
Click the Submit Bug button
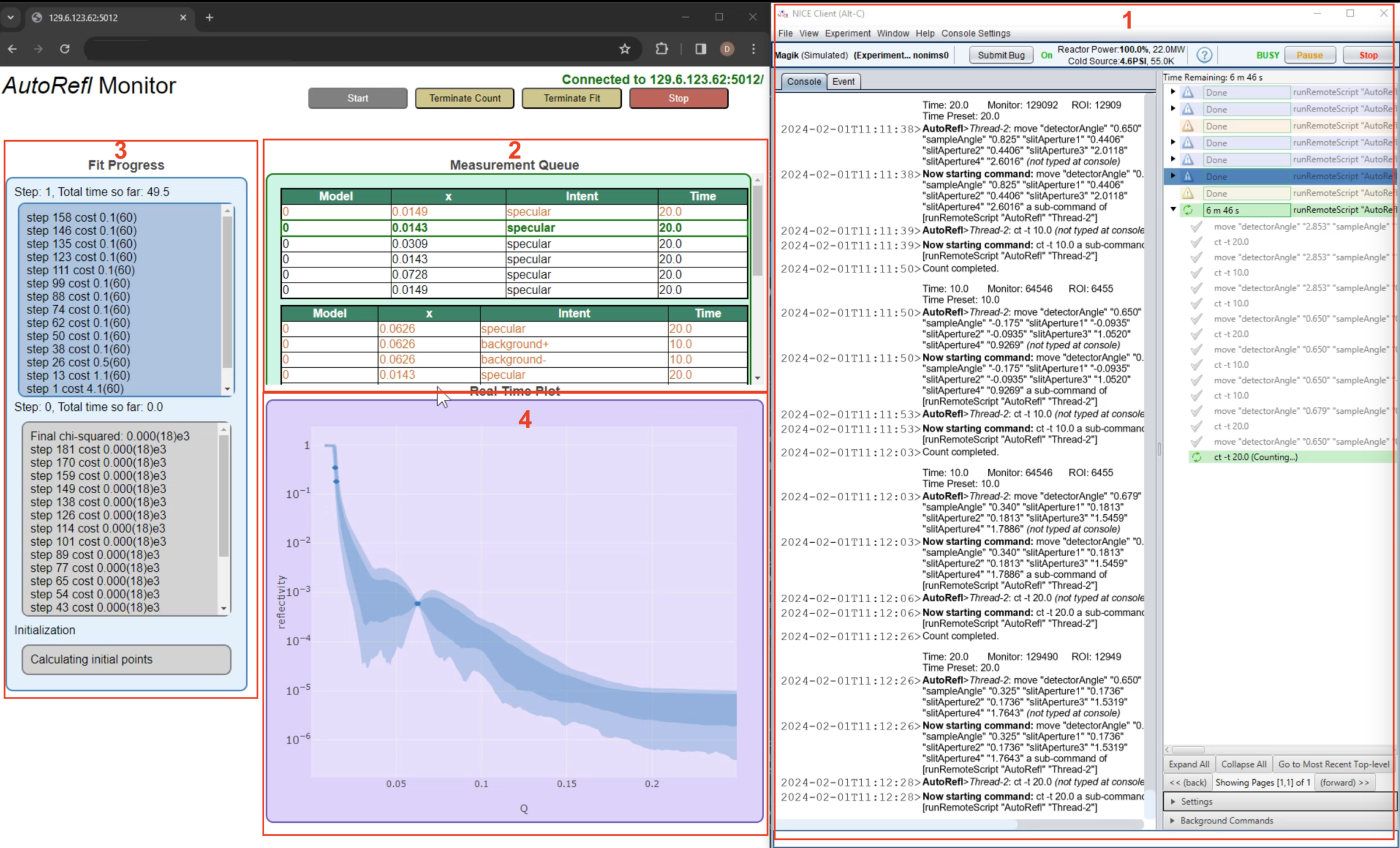click(x=1001, y=55)
